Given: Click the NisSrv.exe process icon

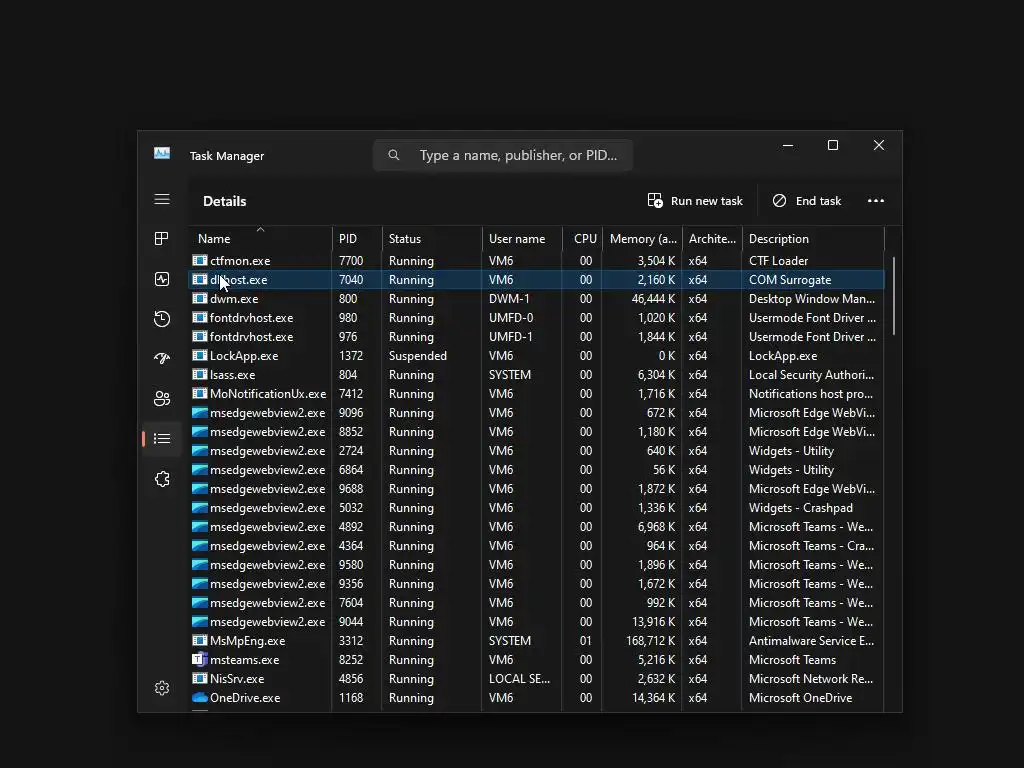Looking at the screenshot, I should [200, 679].
